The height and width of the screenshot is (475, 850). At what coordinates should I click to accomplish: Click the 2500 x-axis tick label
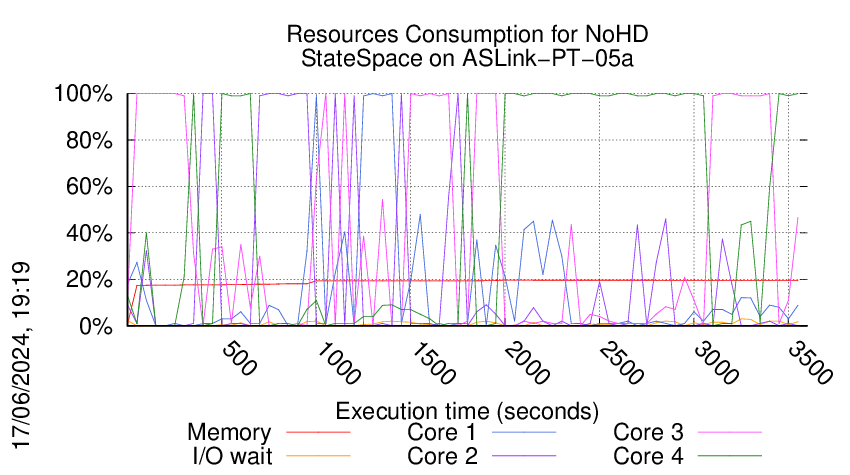coord(621,363)
